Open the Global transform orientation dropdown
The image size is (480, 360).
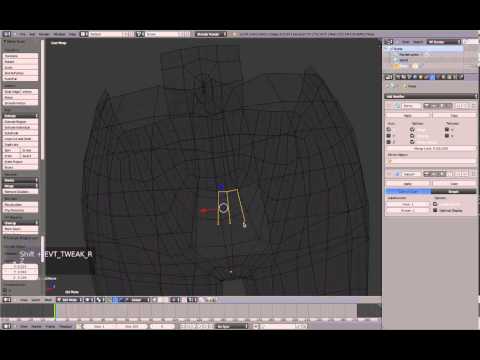pyautogui.click(x=139, y=300)
